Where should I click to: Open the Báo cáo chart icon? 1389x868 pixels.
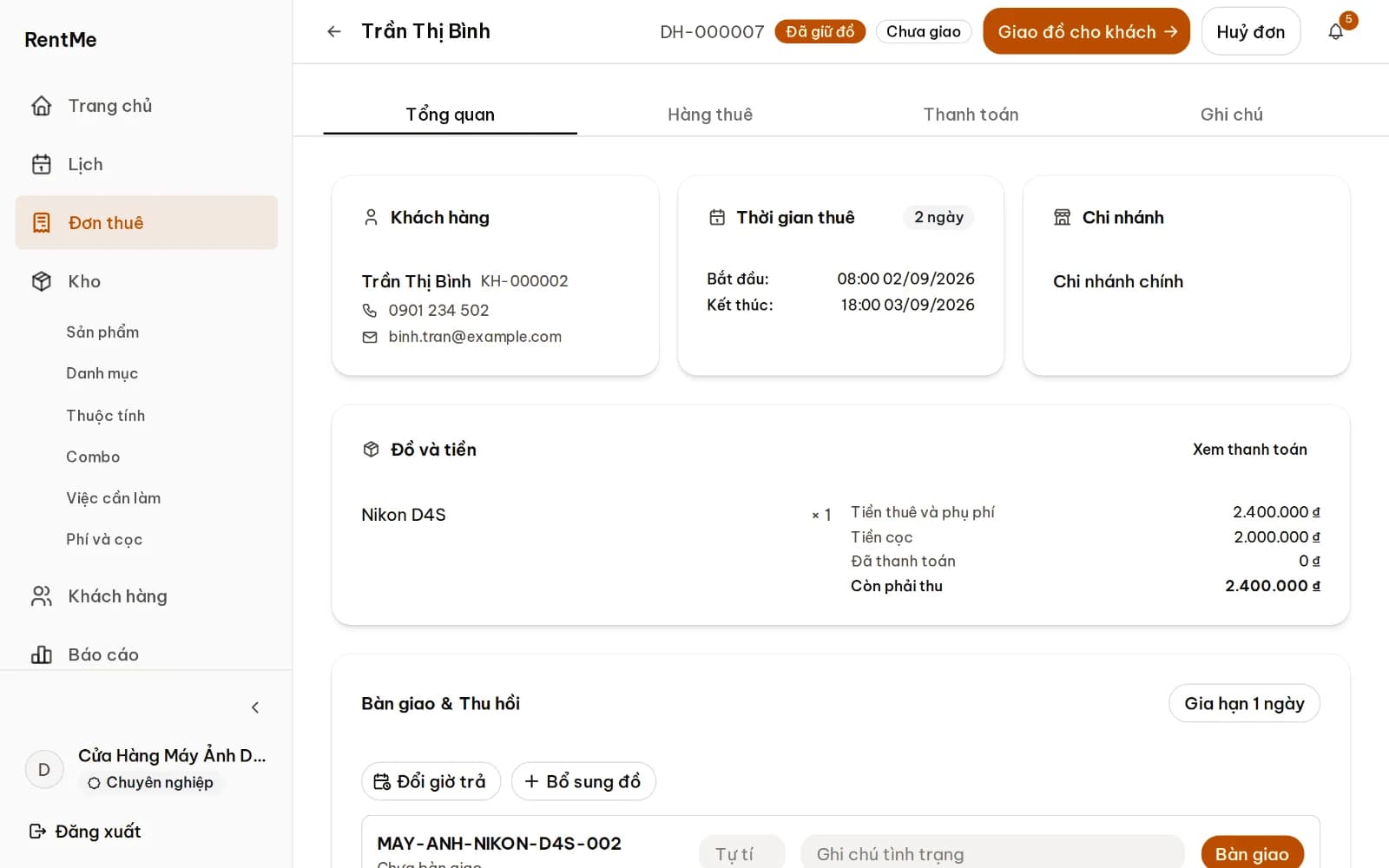point(42,654)
